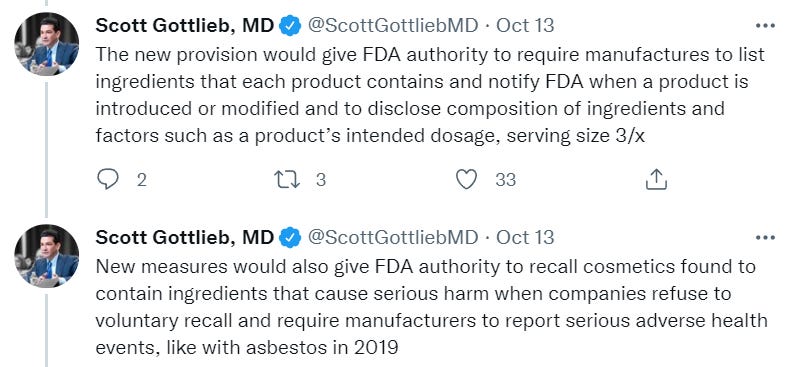Share the first tweet via share icon
Viewport: 798px width, 367px height.
click(656, 180)
